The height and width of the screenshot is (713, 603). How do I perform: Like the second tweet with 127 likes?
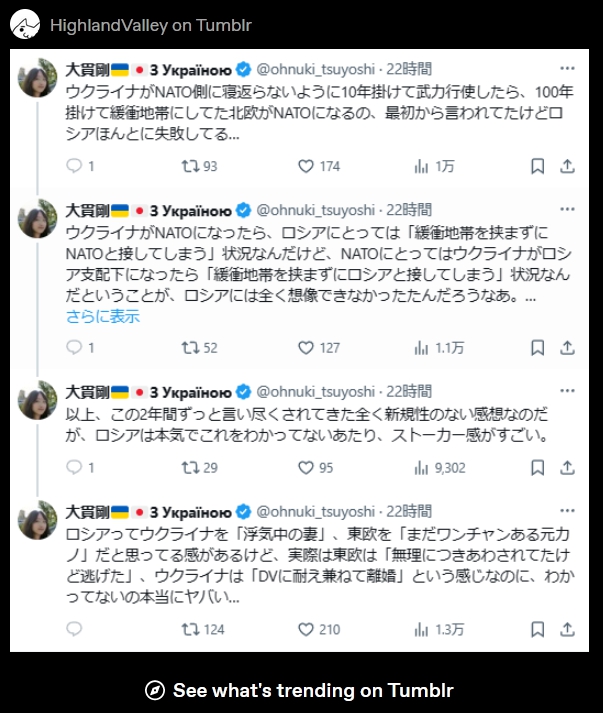pos(307,348)
